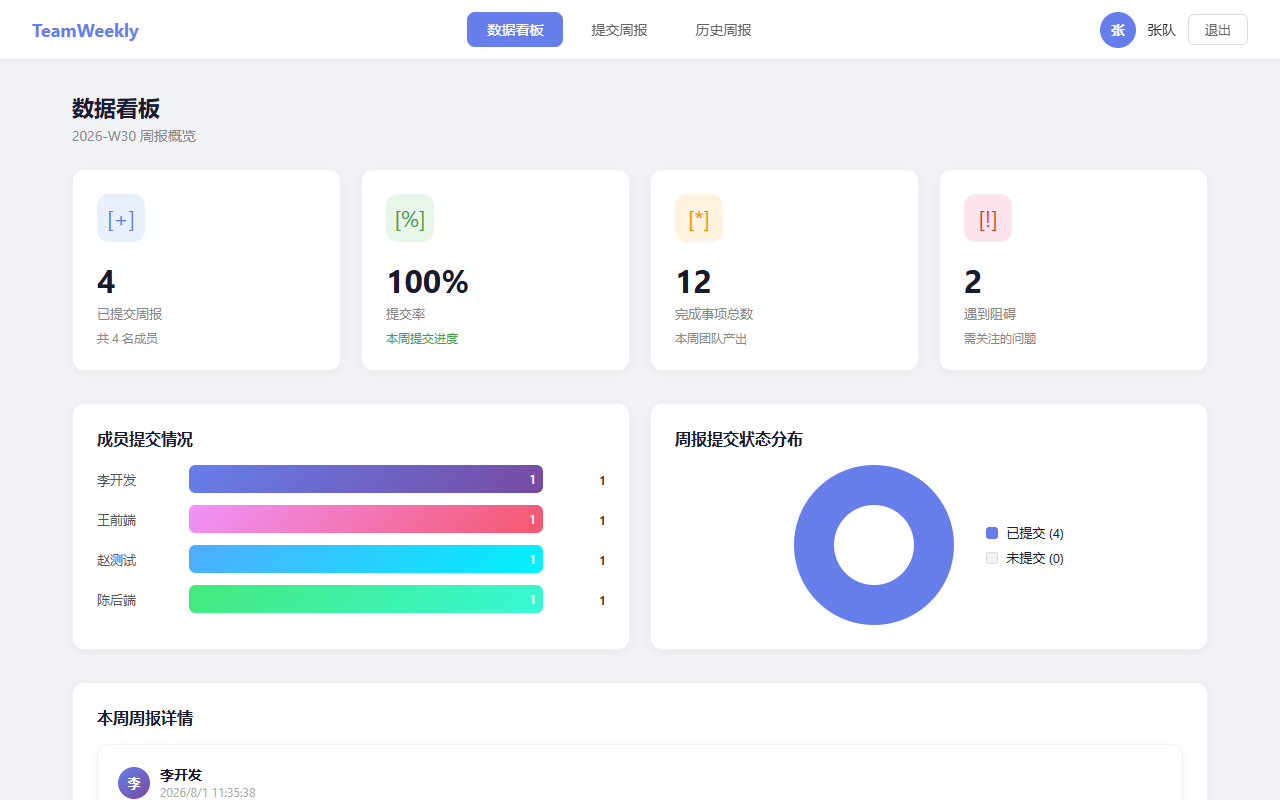Click the 李 avatar in report details

click(134, 783)
